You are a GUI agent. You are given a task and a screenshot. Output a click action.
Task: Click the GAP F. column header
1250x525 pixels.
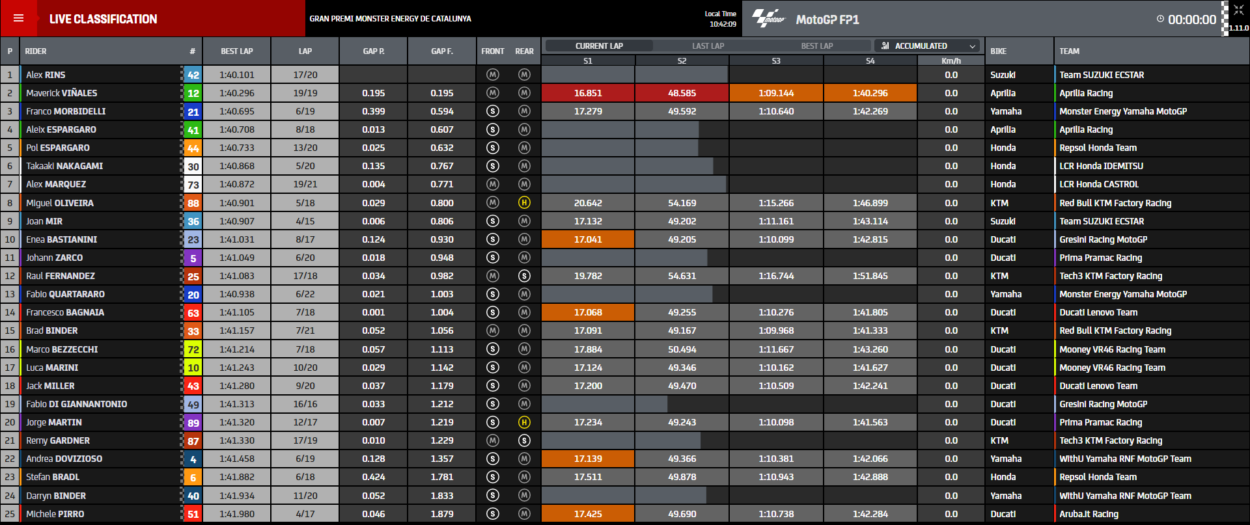(442, 51)
